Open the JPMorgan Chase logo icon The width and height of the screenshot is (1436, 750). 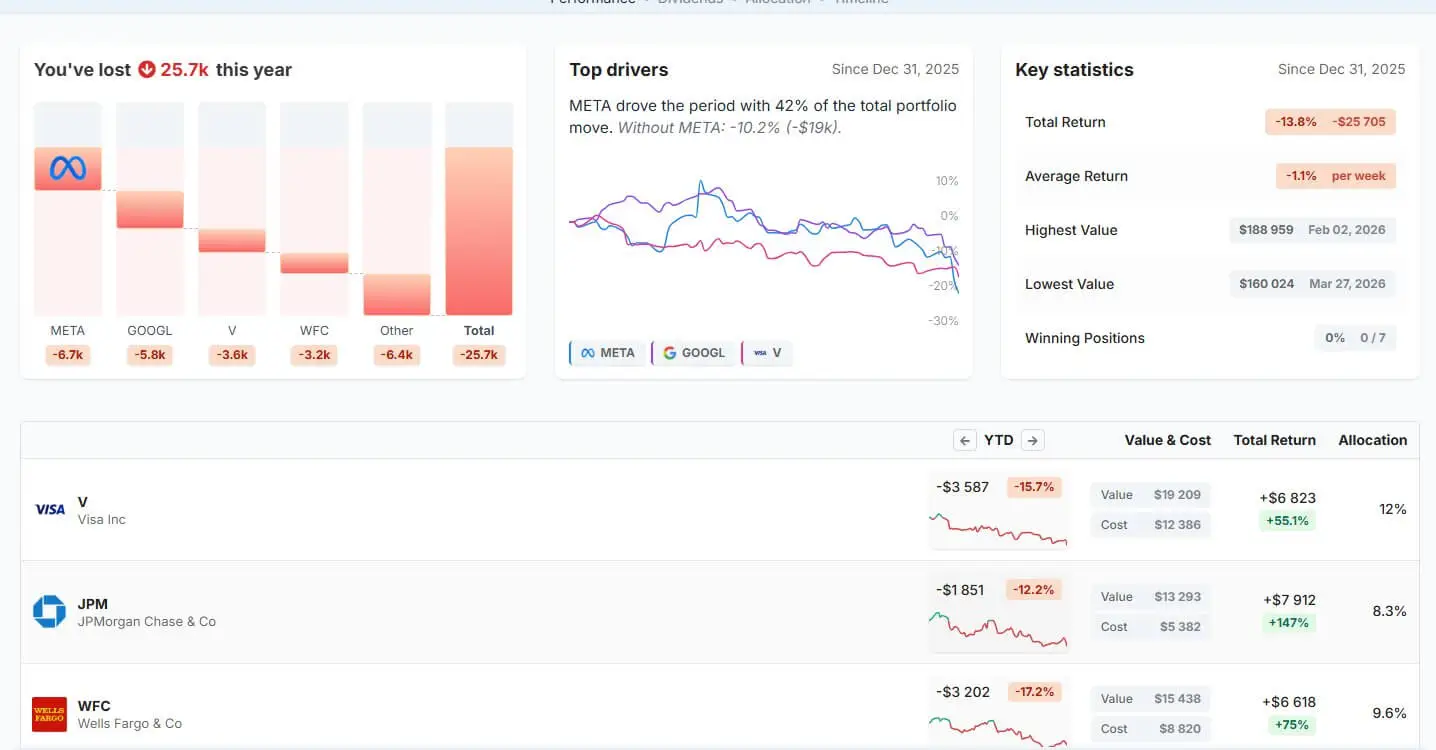point(49,611)
